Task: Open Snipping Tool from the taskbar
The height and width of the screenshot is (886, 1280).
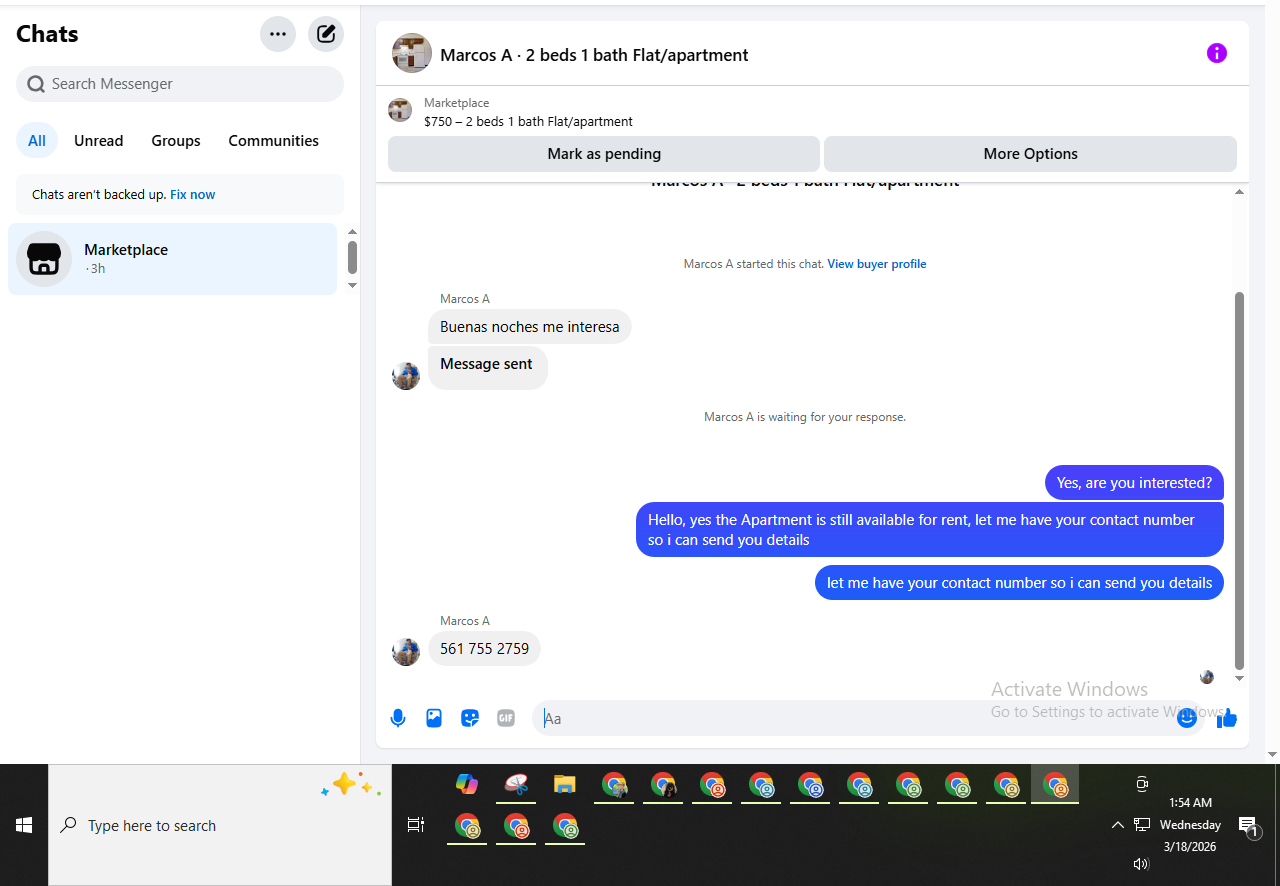Action: [516, 784]
